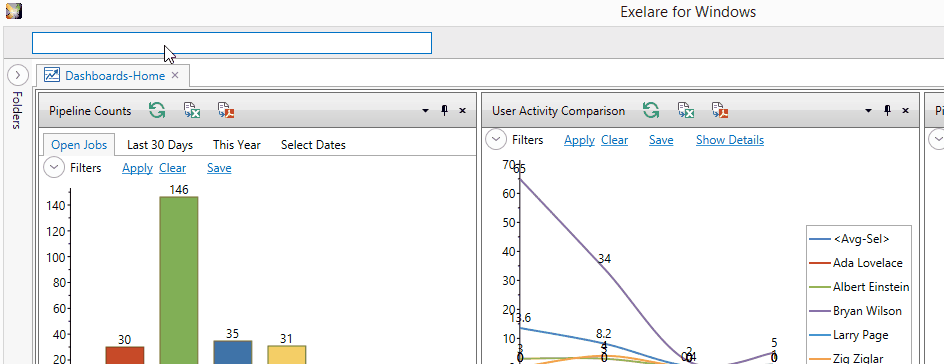
Task: Save filters in User Activity Comparison
Action: coord(661,140)
